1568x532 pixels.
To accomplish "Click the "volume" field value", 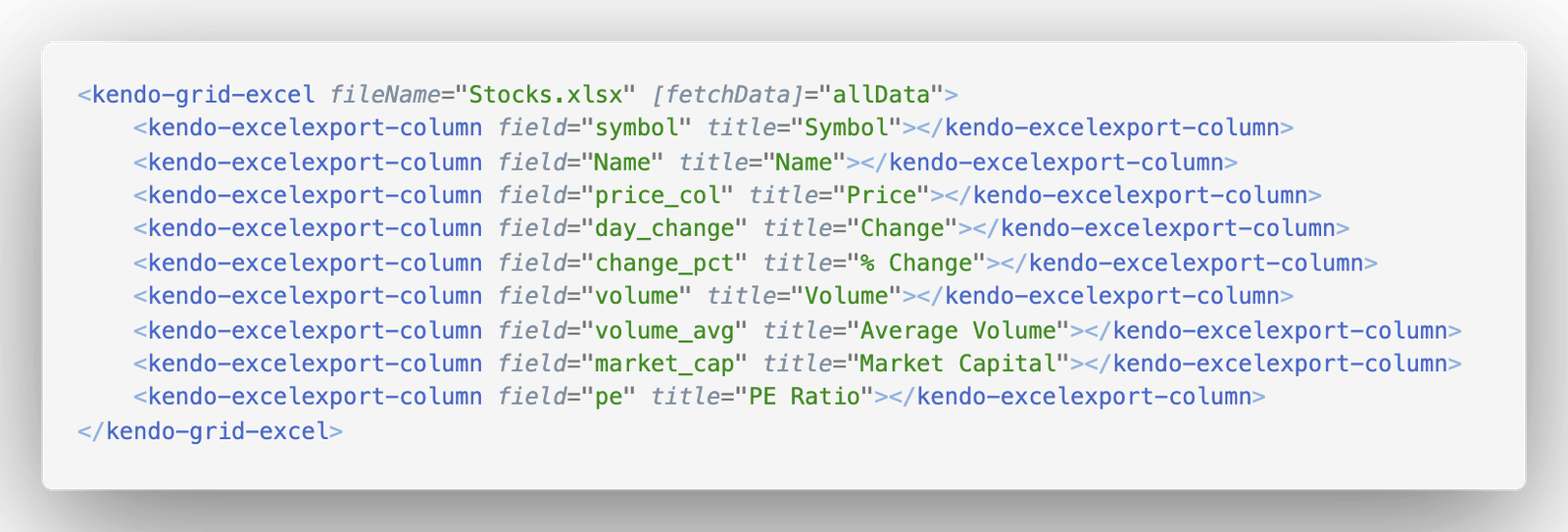I will point(637,296).
